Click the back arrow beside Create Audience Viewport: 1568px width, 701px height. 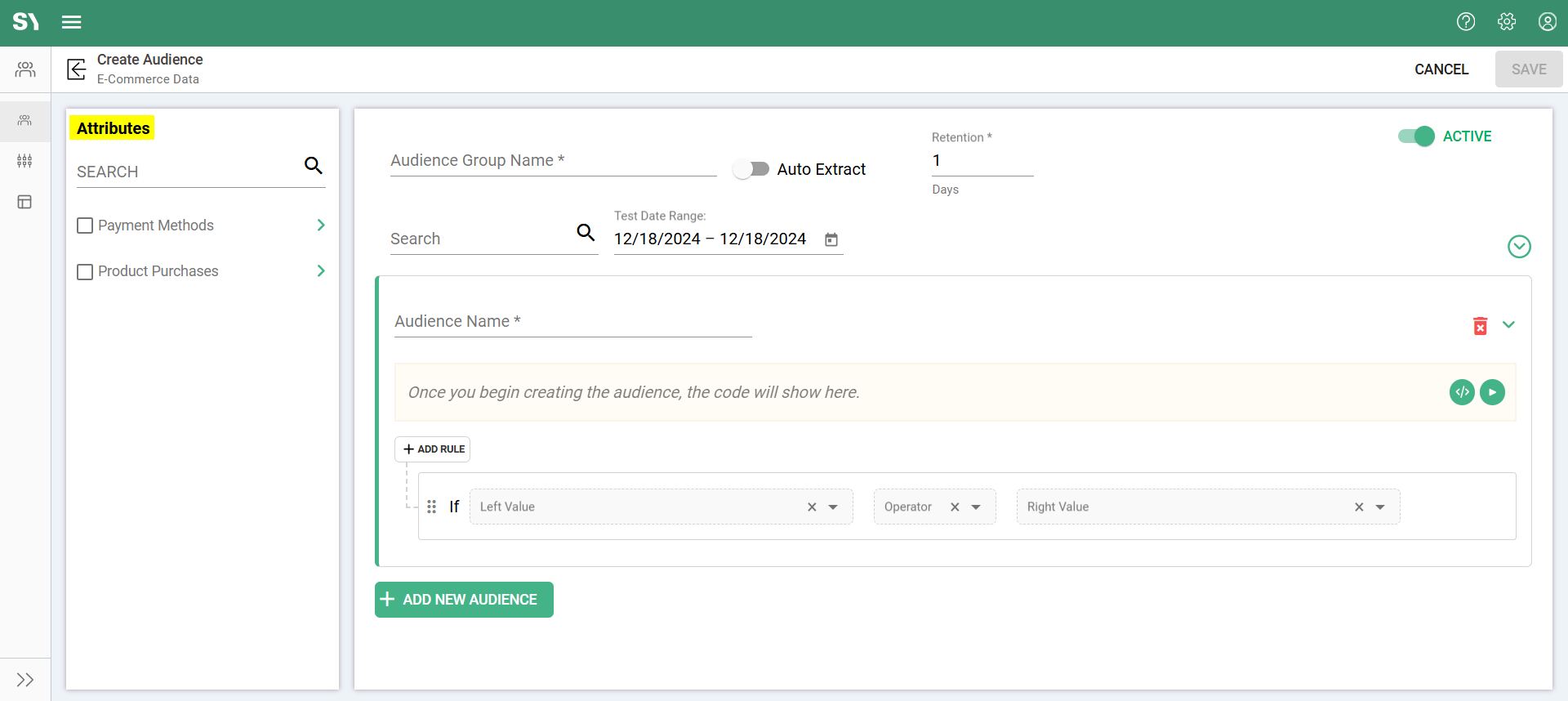76,69
